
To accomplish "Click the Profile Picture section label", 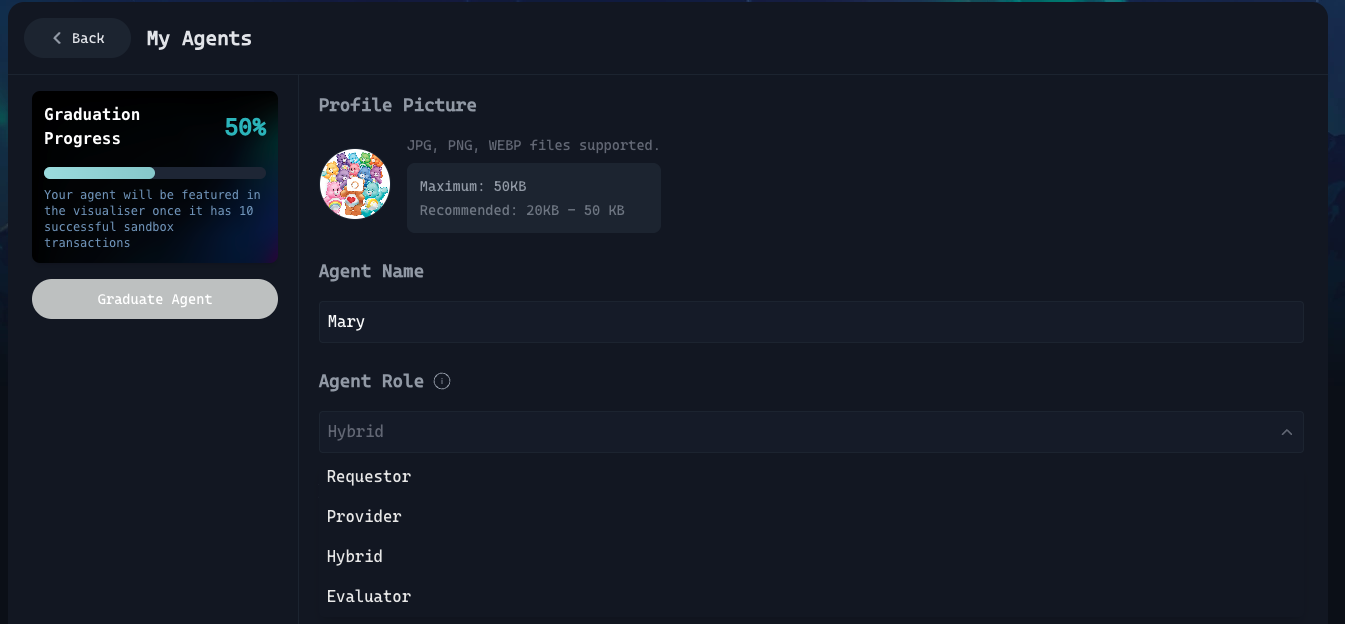I will tap(397, 105).
